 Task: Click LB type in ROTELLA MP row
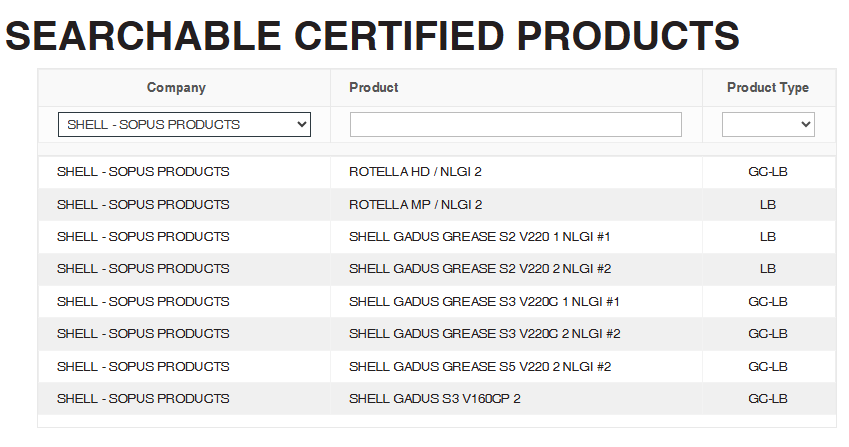click(x=768, y=205)
